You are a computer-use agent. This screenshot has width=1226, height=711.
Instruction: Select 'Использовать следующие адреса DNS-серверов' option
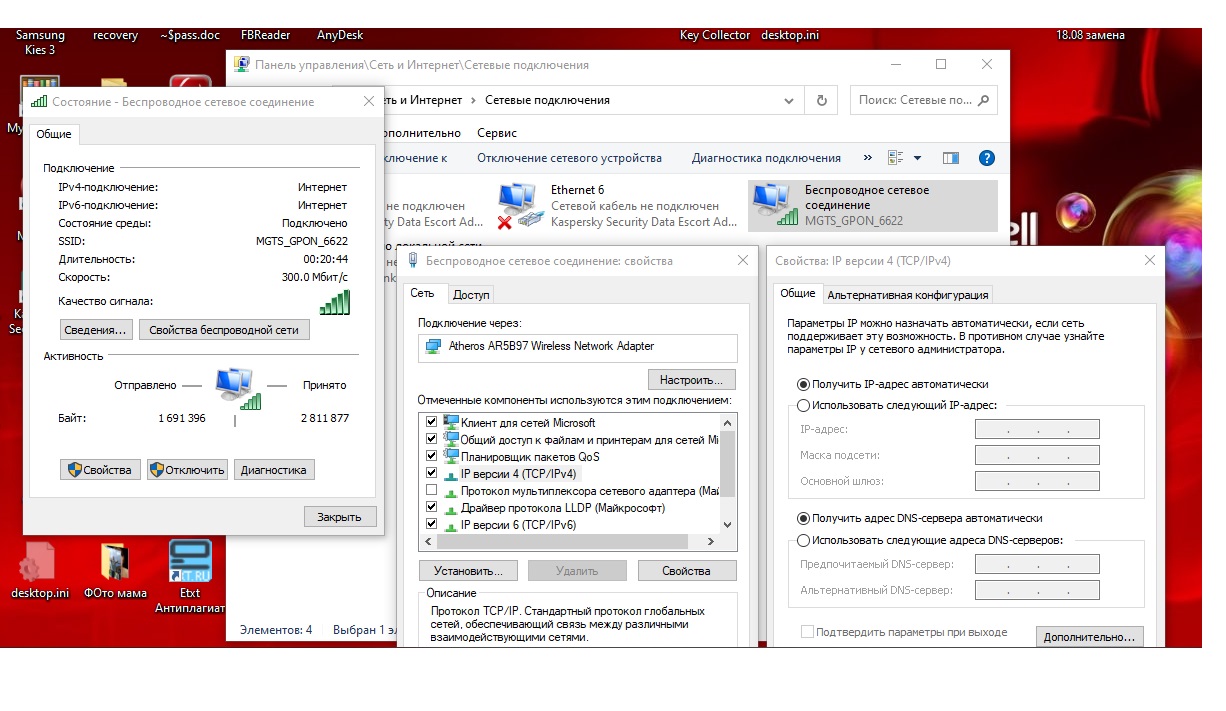click(x=803, y=540)
